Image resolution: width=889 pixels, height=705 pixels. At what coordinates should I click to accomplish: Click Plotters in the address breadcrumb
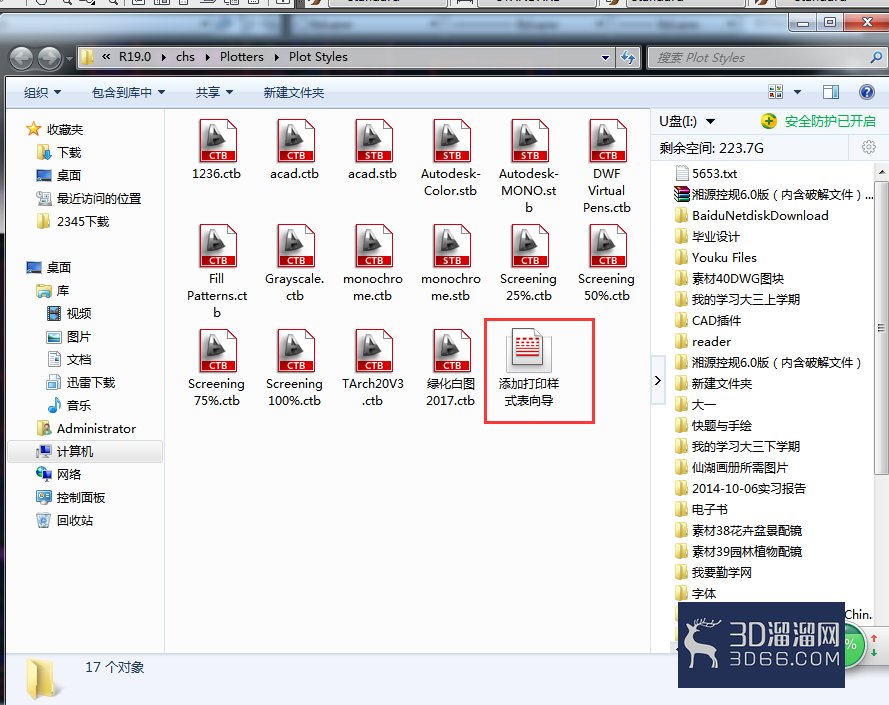click(x=242, y=57)
